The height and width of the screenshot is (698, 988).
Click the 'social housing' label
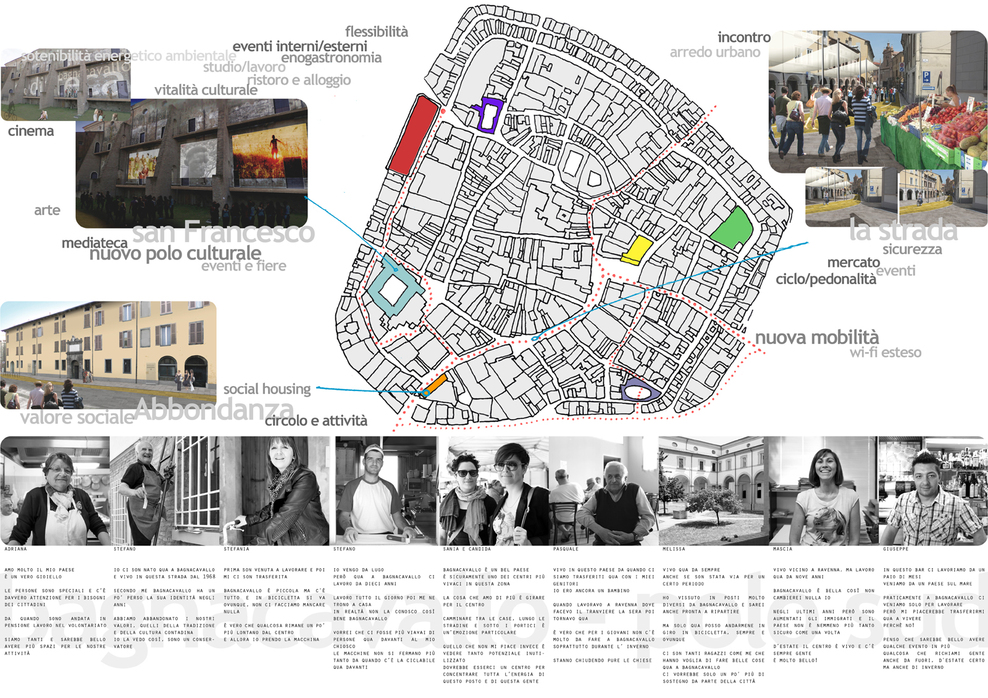click(267, 389)
